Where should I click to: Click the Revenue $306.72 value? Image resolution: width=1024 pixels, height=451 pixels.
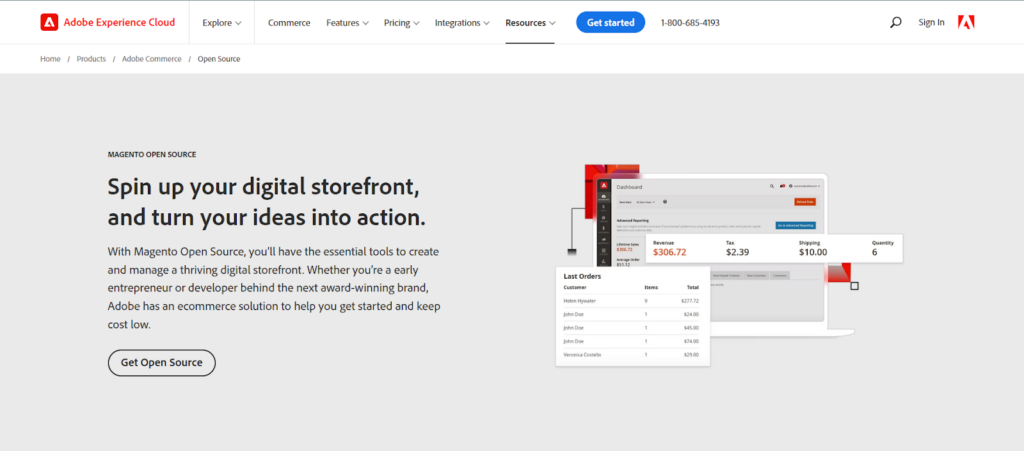click(669, 252)
